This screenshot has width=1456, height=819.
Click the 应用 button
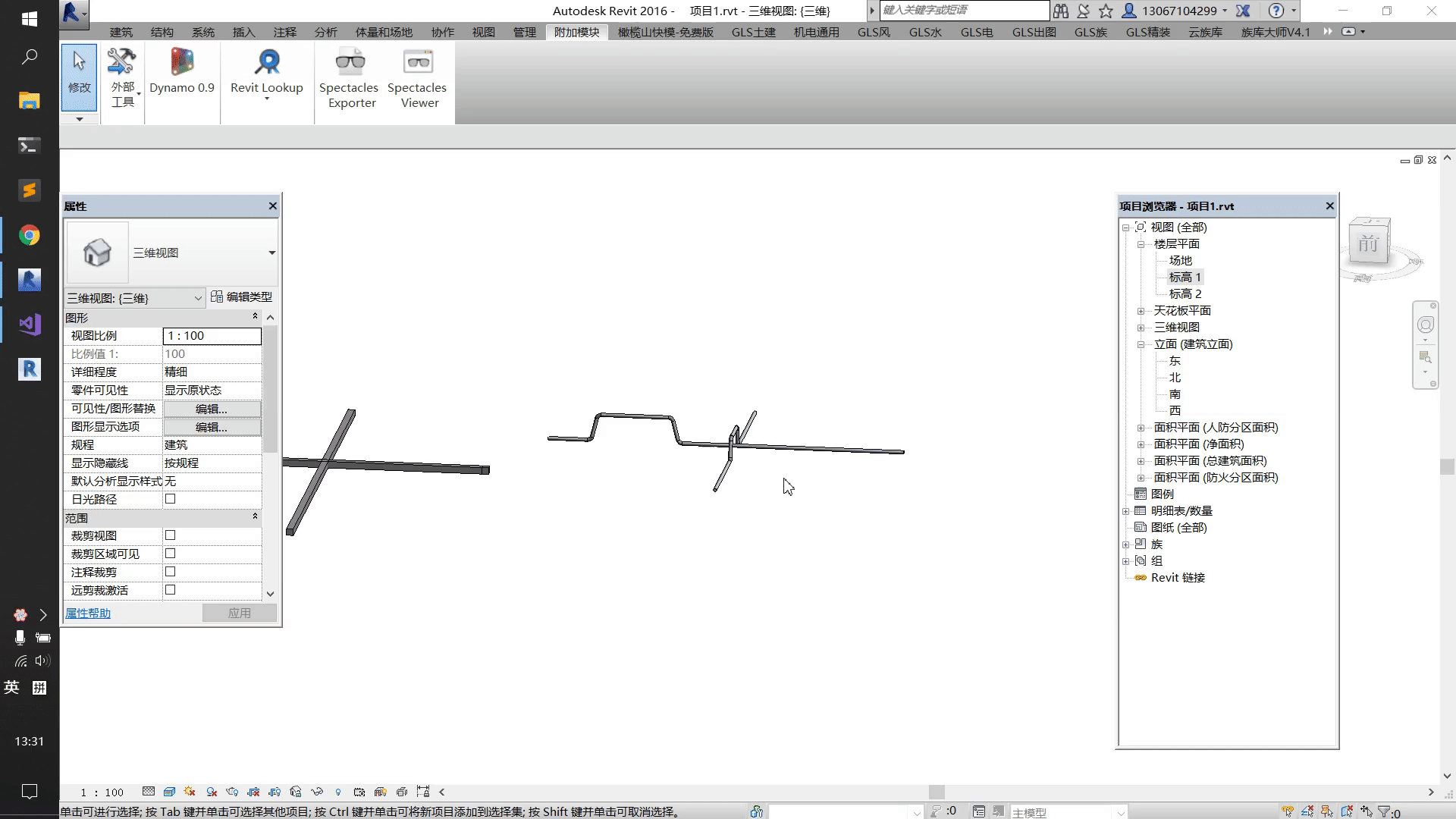(x=239, y=612)
